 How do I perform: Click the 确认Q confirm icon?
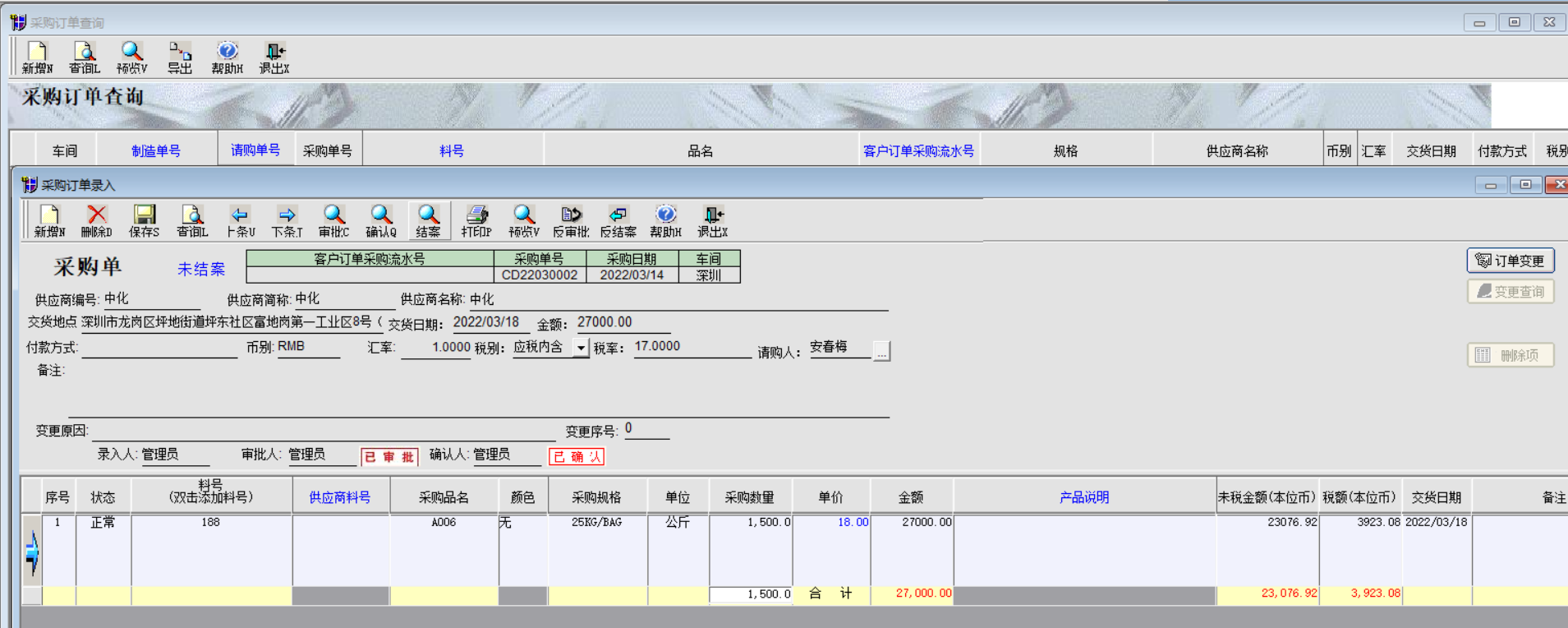click(380, 220)
